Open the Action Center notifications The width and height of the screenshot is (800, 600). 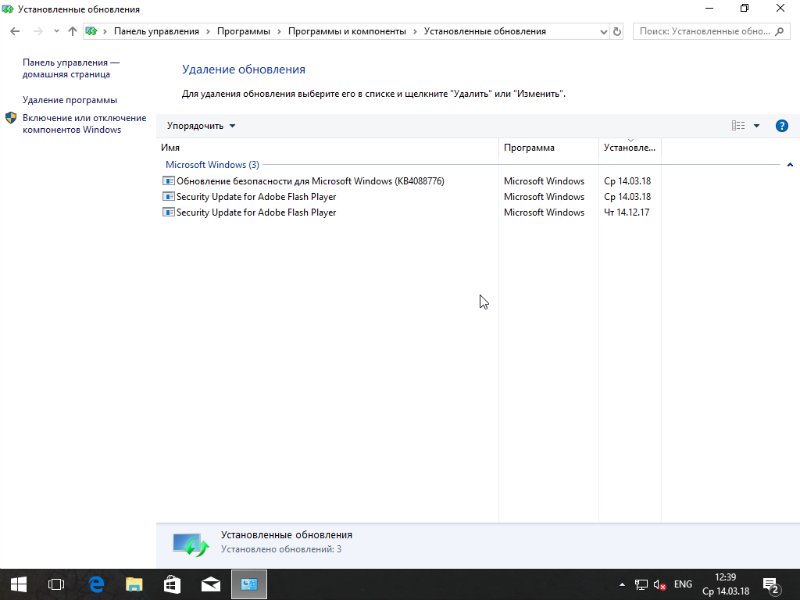771,585
